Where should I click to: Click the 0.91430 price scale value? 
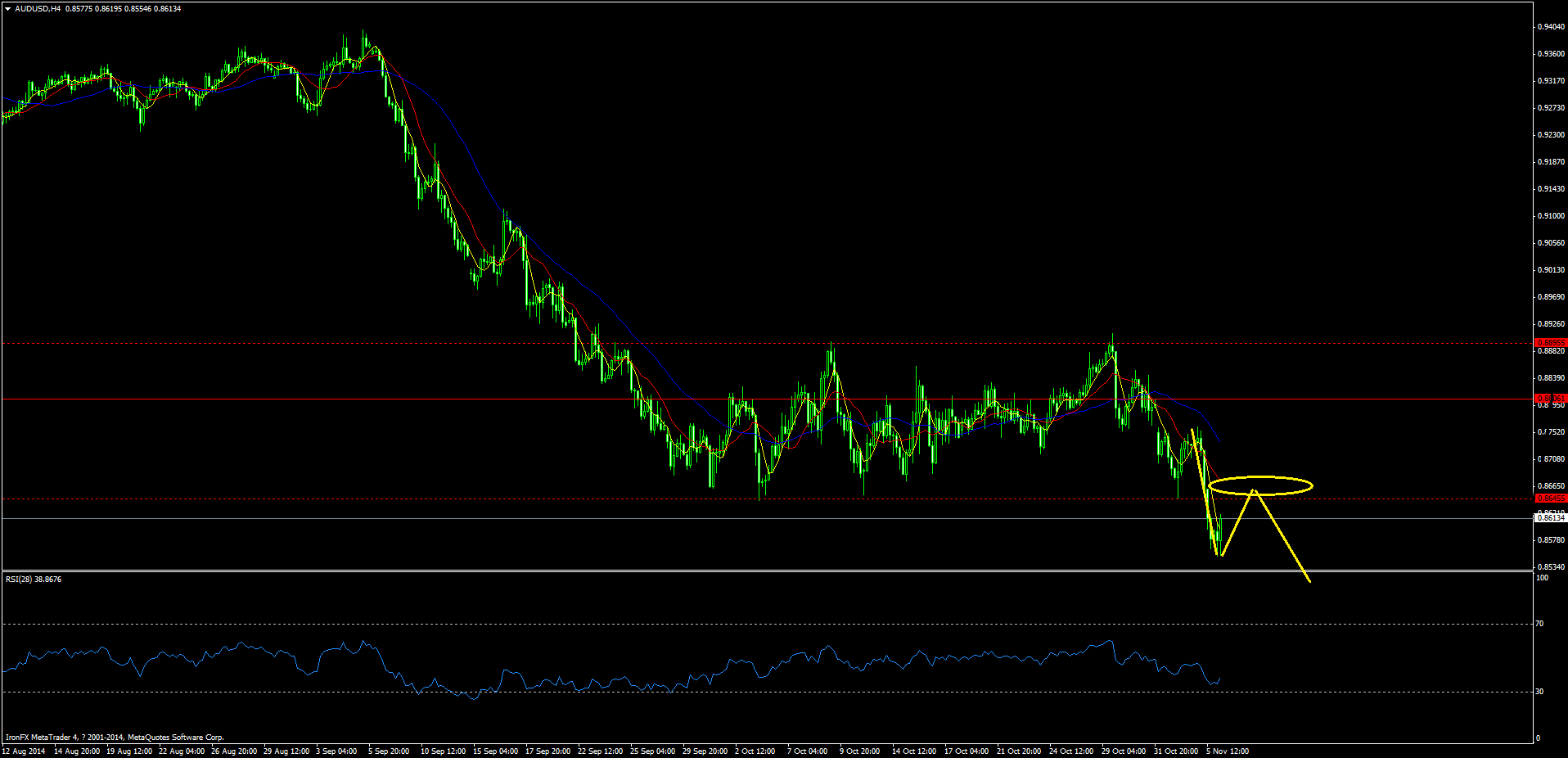tap(1551, 189)
